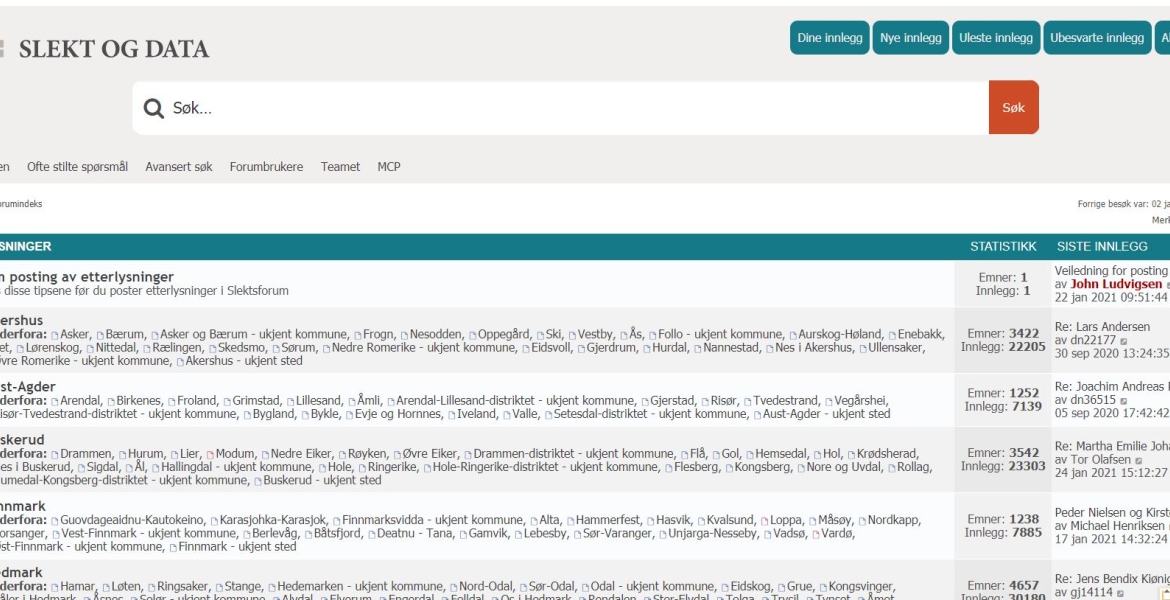
Task: Click the subforum icon beside Arendal
Action: pyautogui.click(x=54, y=401)
